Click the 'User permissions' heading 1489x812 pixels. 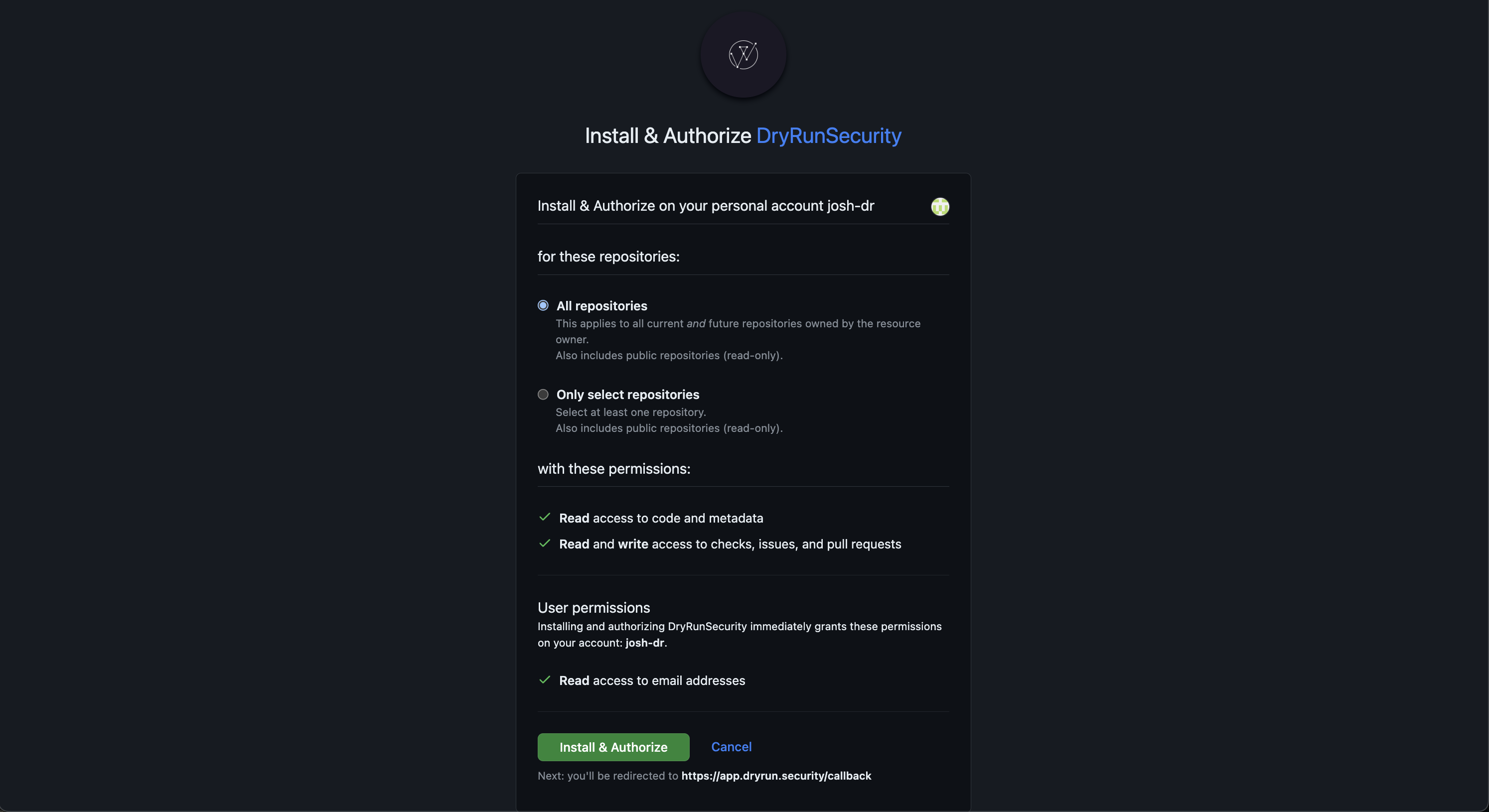pyautogui.click(x=594, y=607)
